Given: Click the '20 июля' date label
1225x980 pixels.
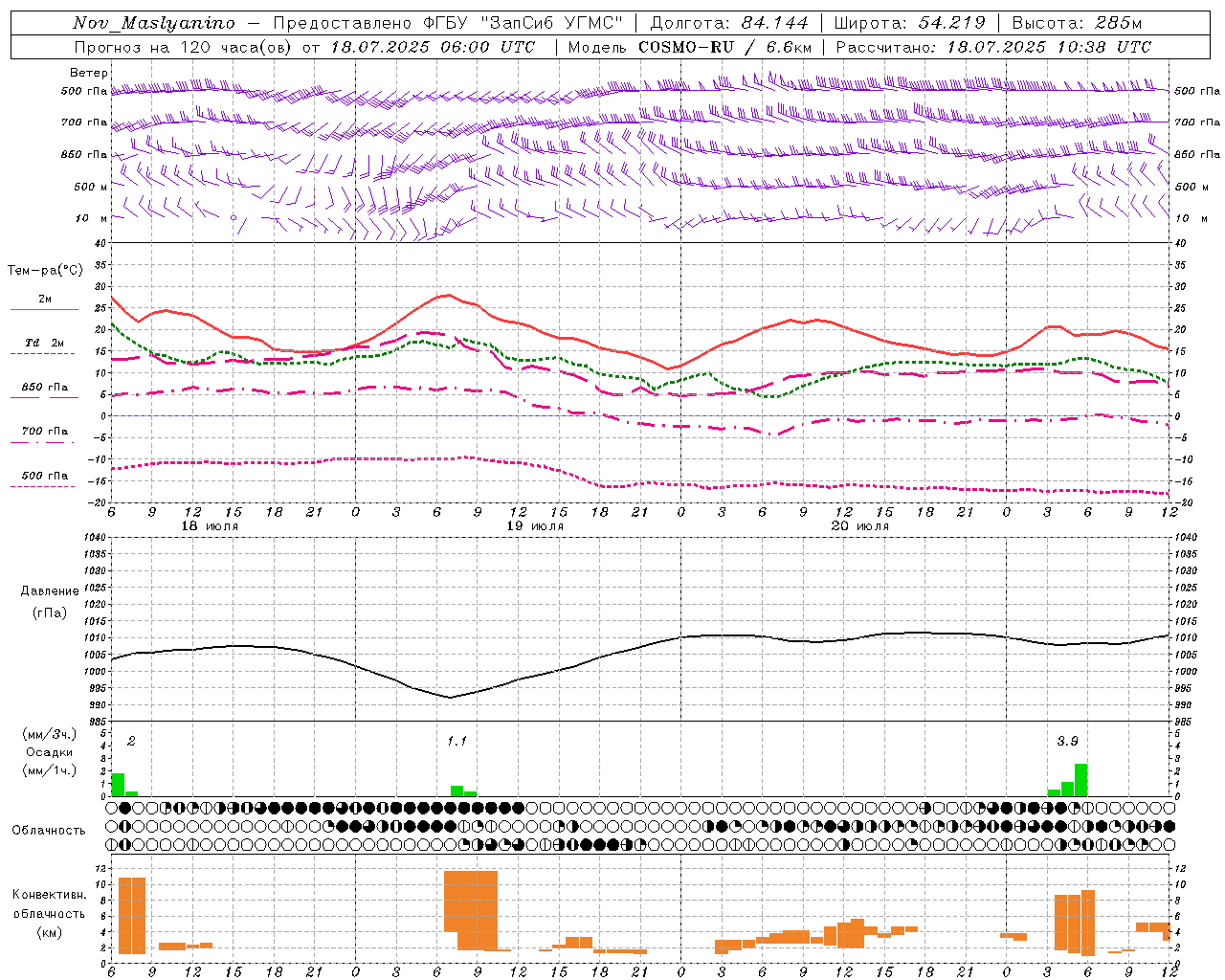Looking at the screenshot, I should point(860,526).
